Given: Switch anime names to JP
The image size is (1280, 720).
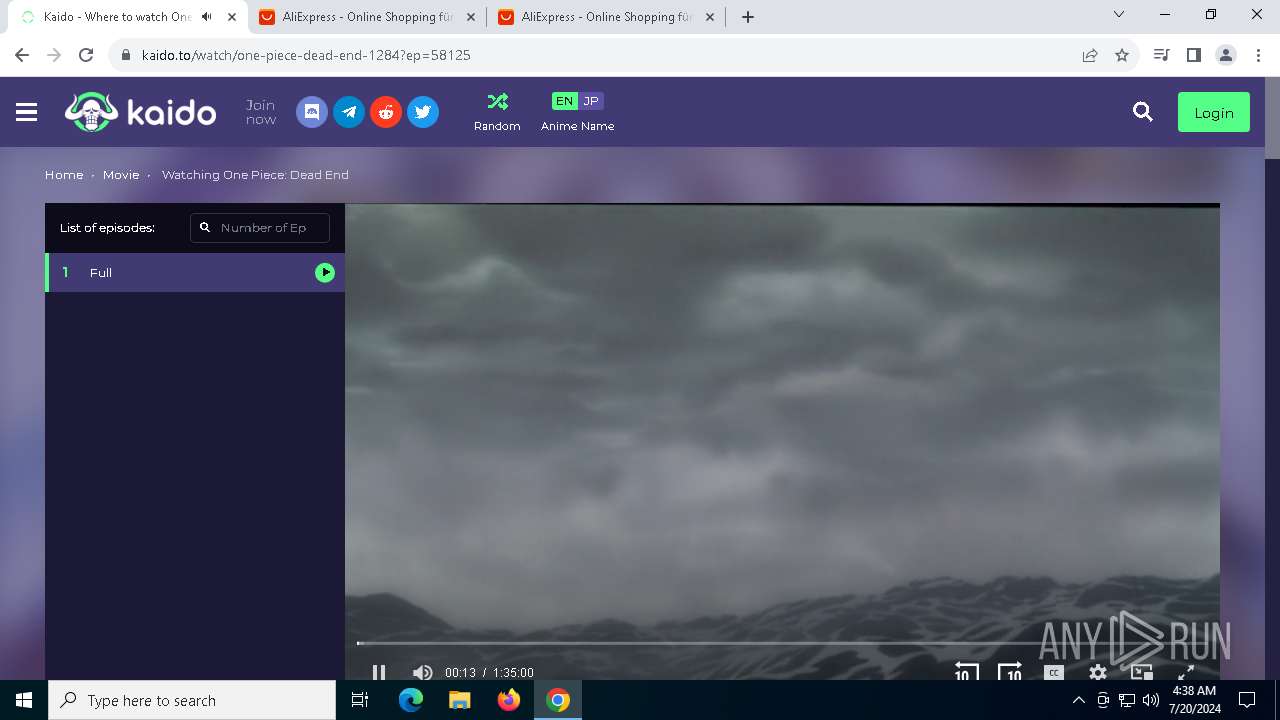Looking at the screenshot, I should click(591, 101).
